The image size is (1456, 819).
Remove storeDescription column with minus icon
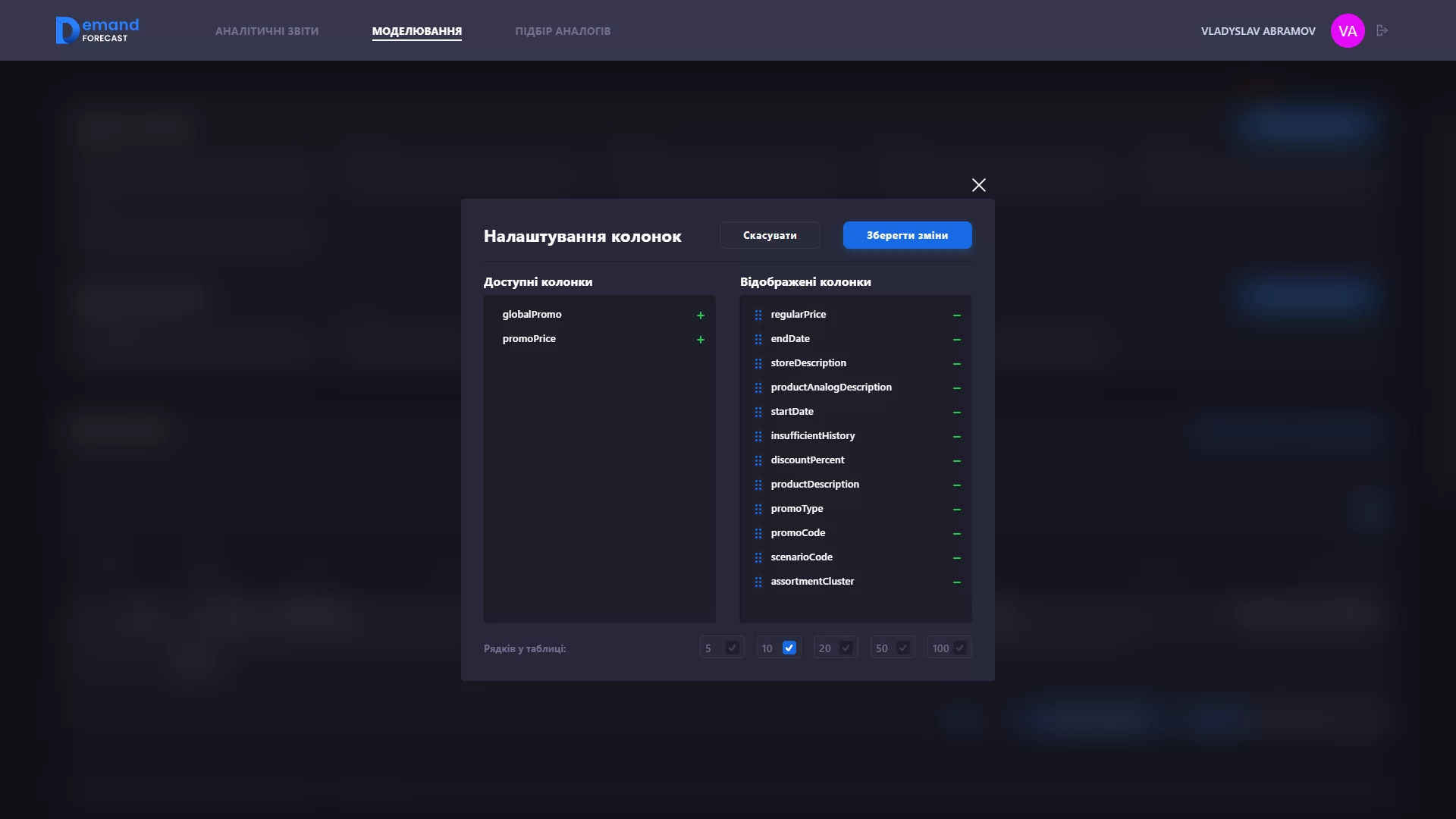(956, 364)
